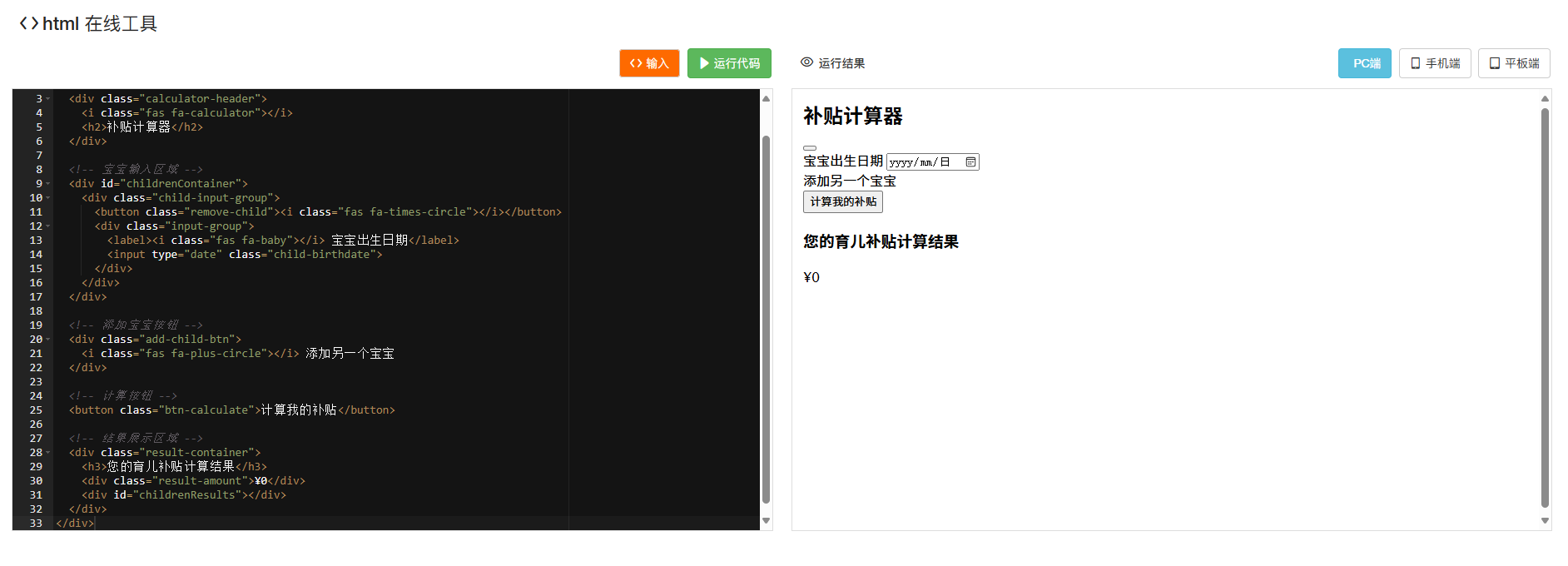Click the small remove-child button in preview

pos(810,148)
